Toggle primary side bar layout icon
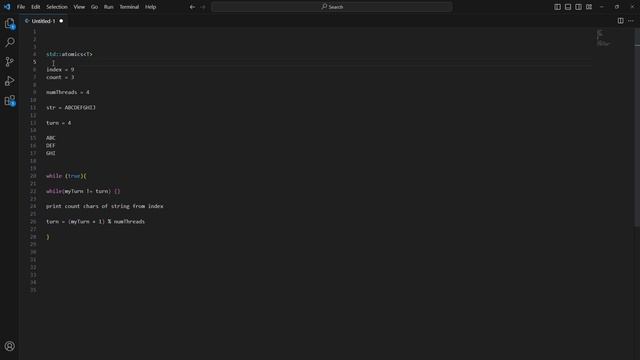The width and height of the screenshot is (640, 360). [x=557, y=7]
